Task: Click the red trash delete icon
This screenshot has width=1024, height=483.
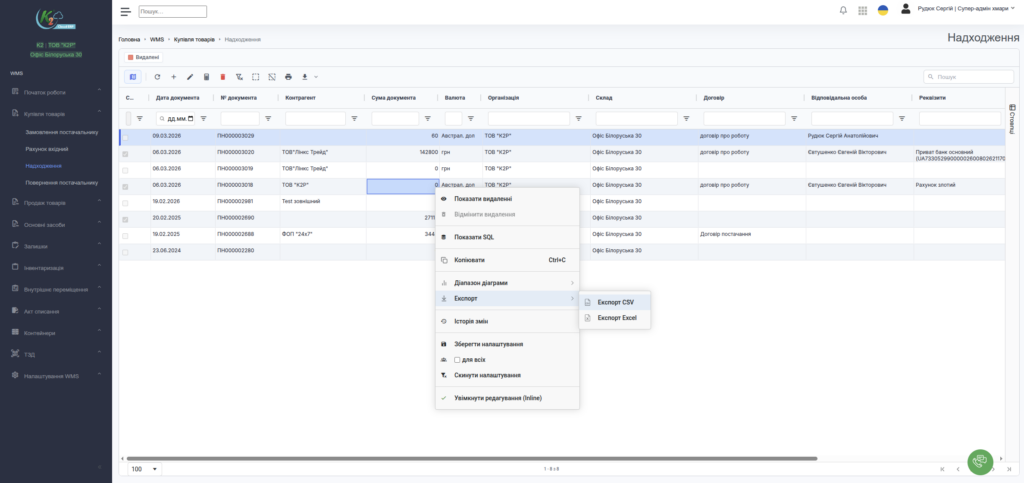Action: pyautogui.click(x=223, y=77)
